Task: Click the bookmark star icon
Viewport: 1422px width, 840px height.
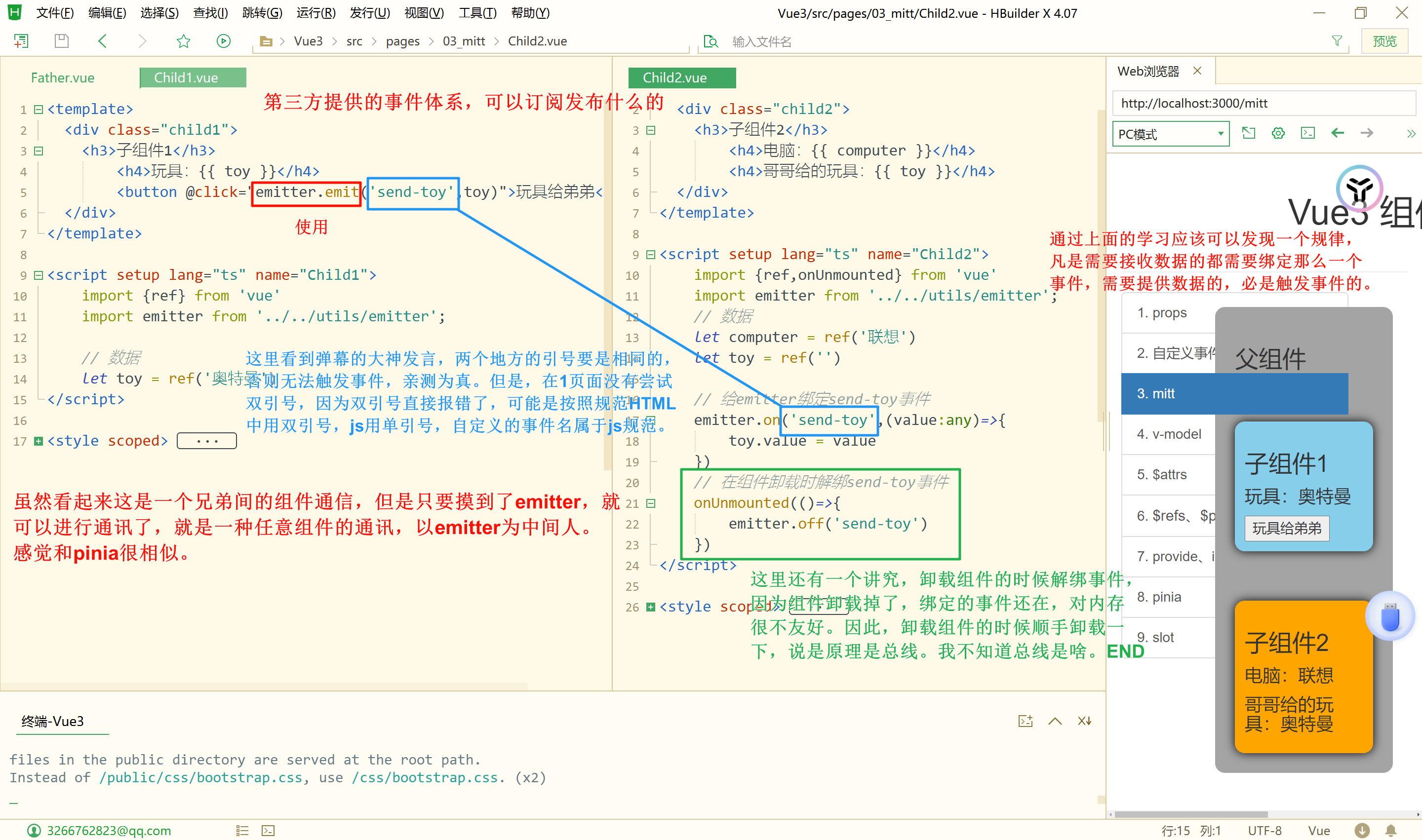Action: click(183, 41)
